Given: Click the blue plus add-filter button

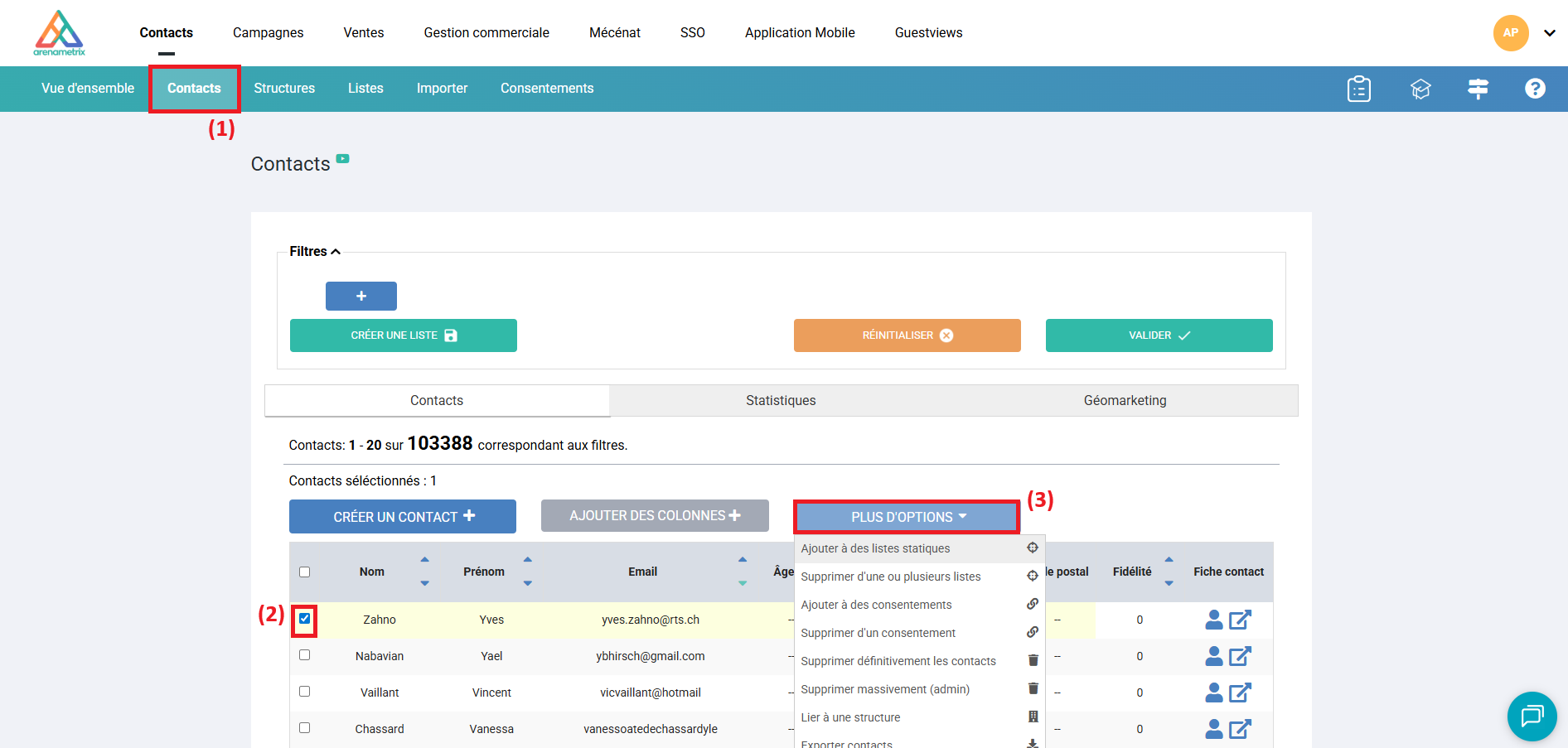Looking at the screenshot, I should [x=361, y=296].
